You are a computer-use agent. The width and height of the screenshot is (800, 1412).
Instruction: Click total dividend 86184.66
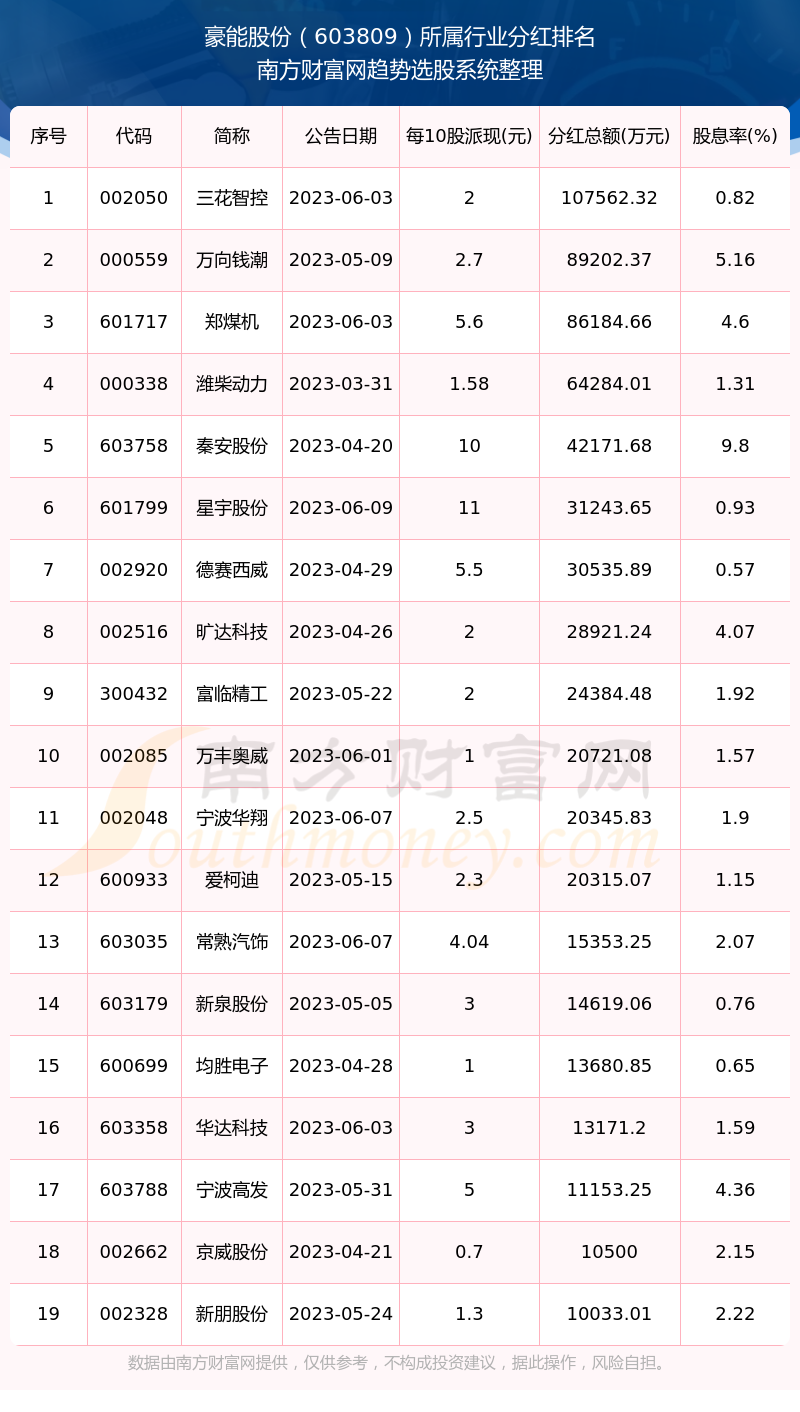(609, 322)
